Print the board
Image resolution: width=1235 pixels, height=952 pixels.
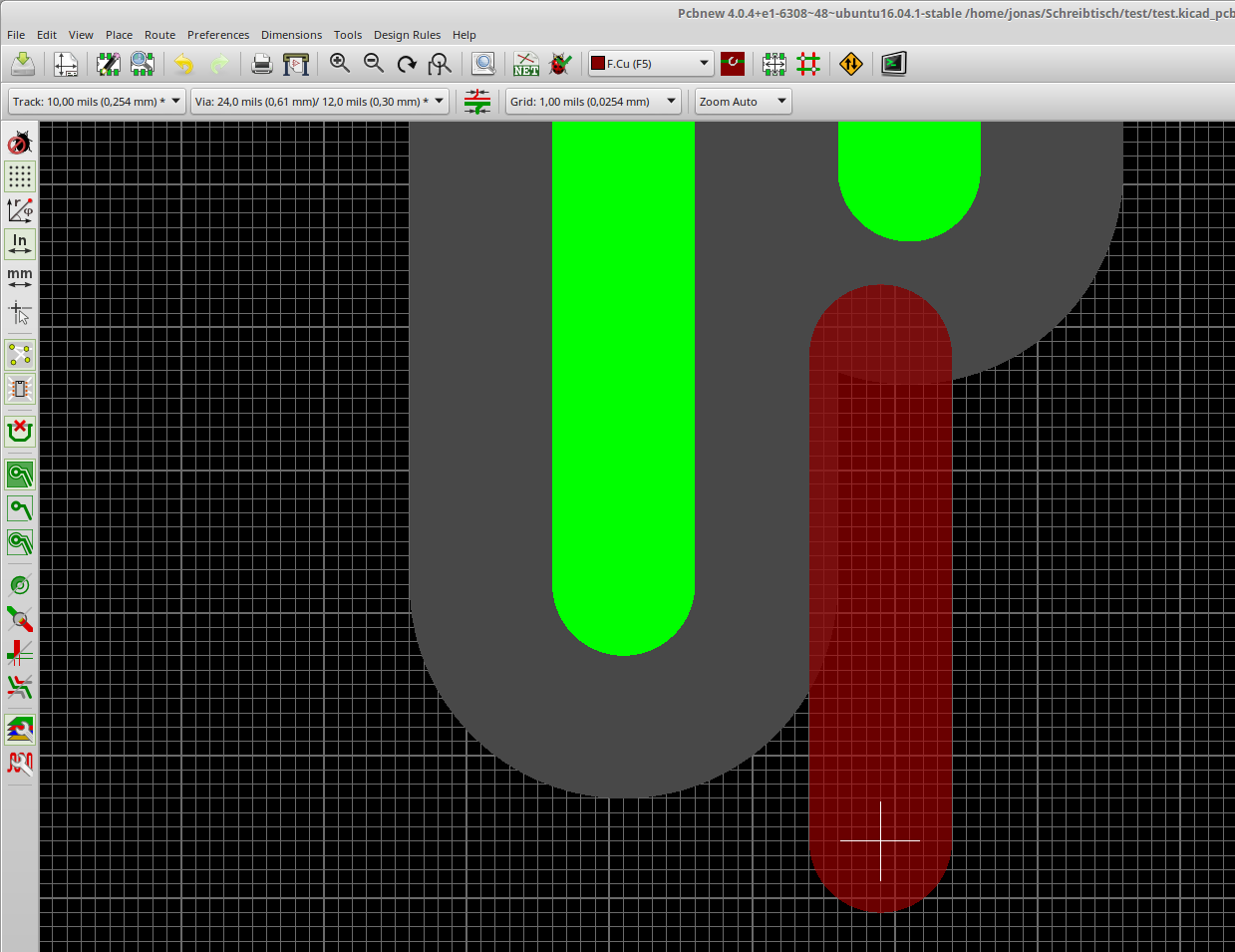pyautogui.click(x=261, y=64)
